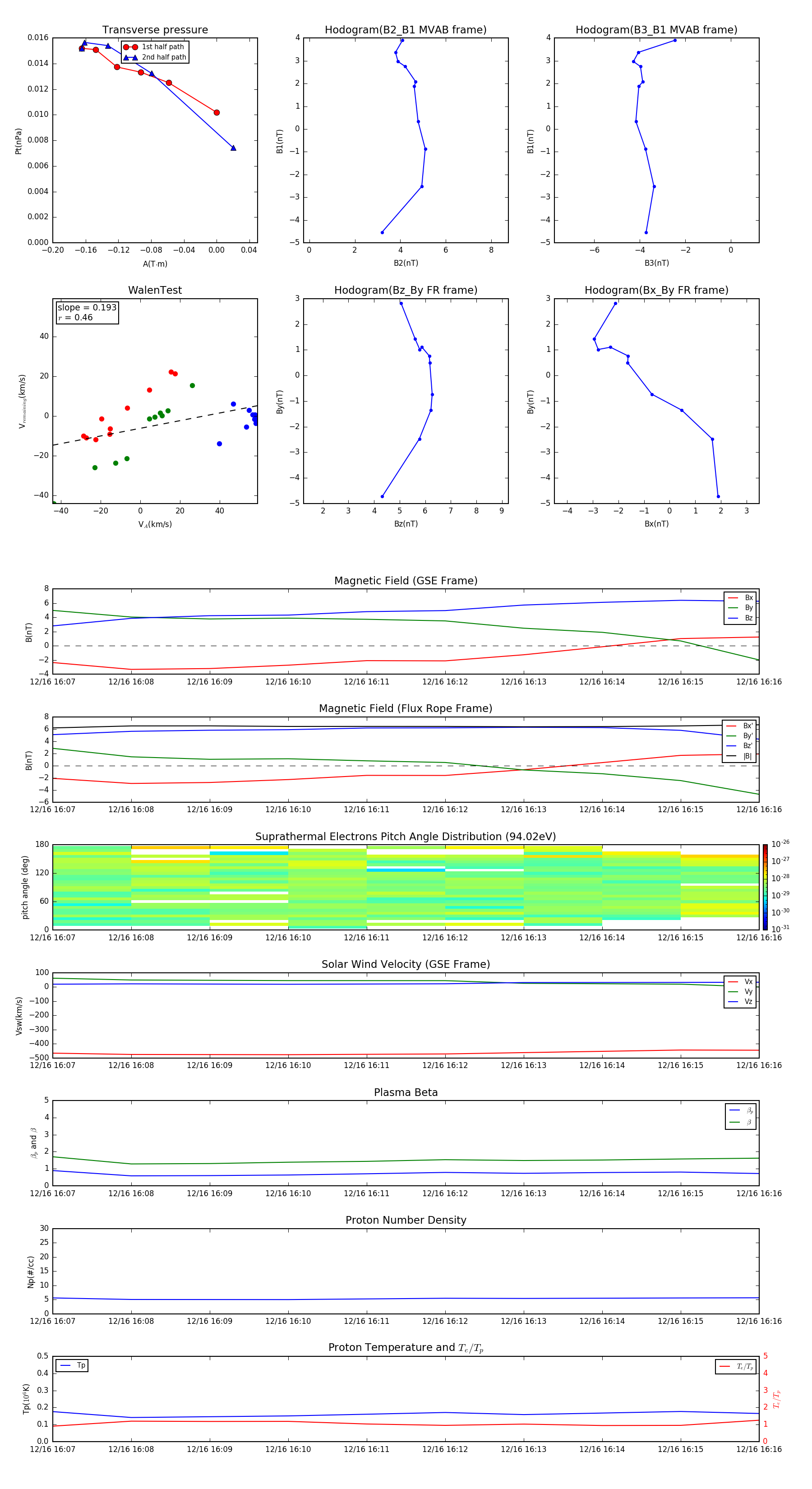Image resolution: width=812 pixels, height=1489 pixels.
Task: Click the pitch angle distribution colorbar
Action: [x=765, y=887]
